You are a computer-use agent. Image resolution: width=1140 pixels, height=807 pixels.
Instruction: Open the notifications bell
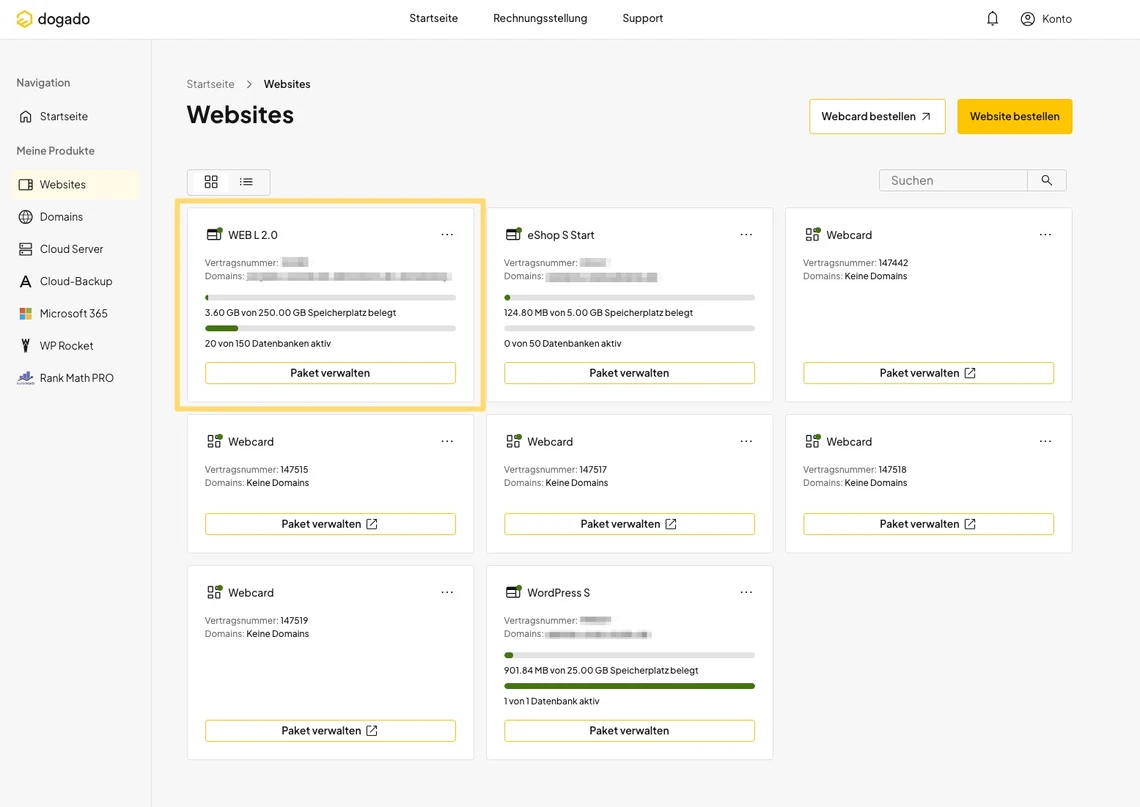(992, 18)
